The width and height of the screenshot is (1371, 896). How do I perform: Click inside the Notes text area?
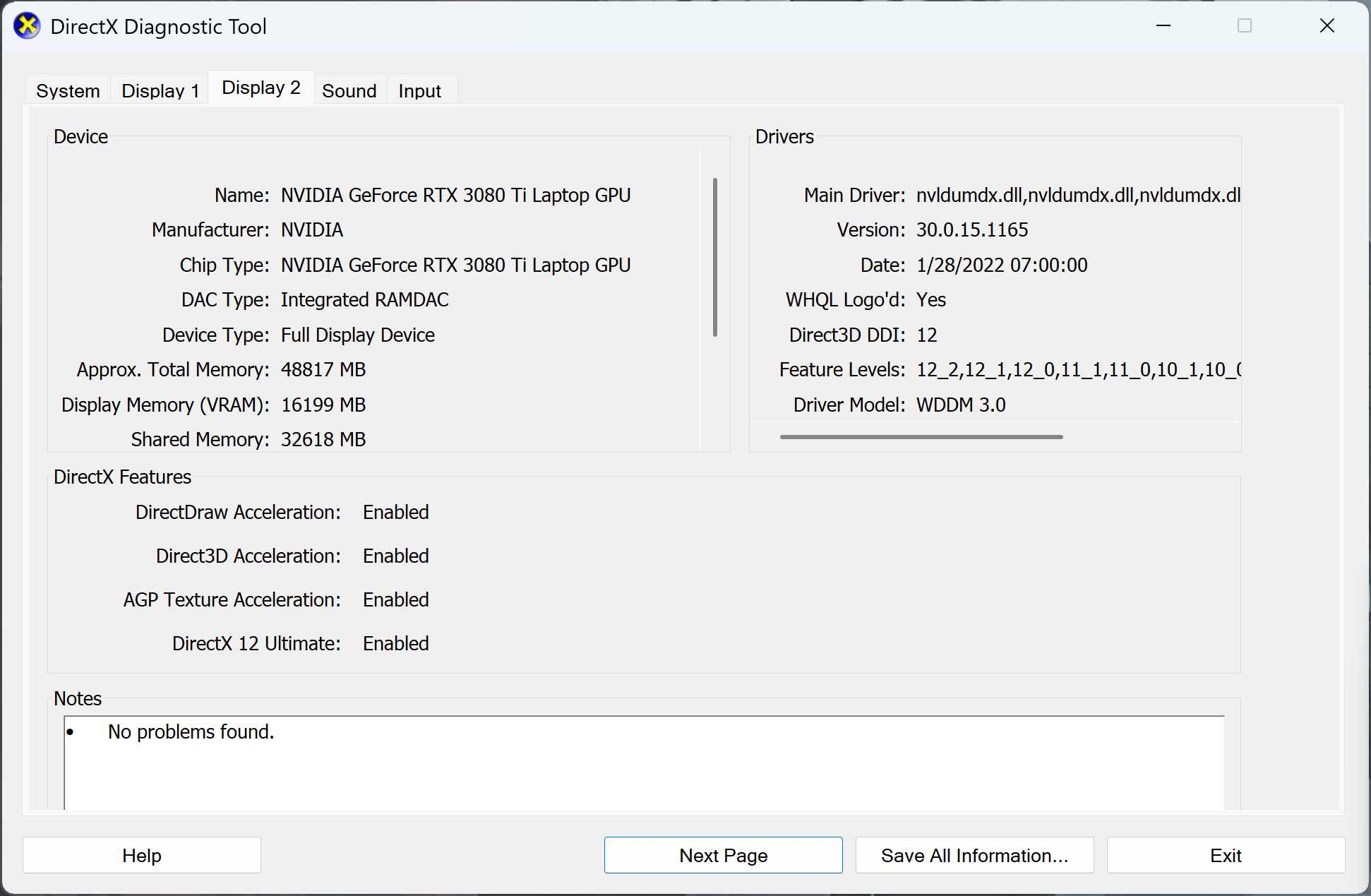click(635, 770)
